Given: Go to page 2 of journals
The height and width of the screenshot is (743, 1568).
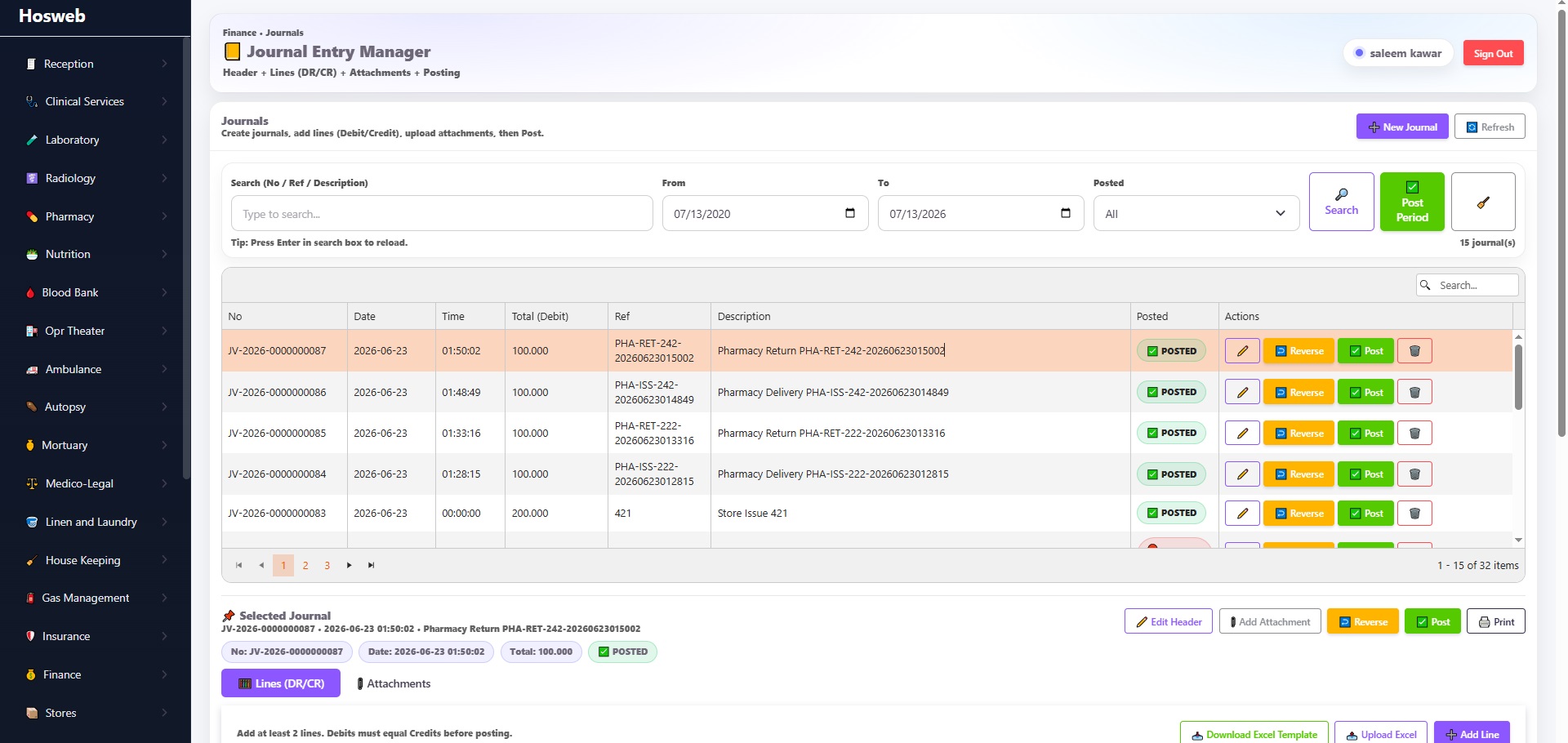Looking at the screenshot, I should point(305,565).
